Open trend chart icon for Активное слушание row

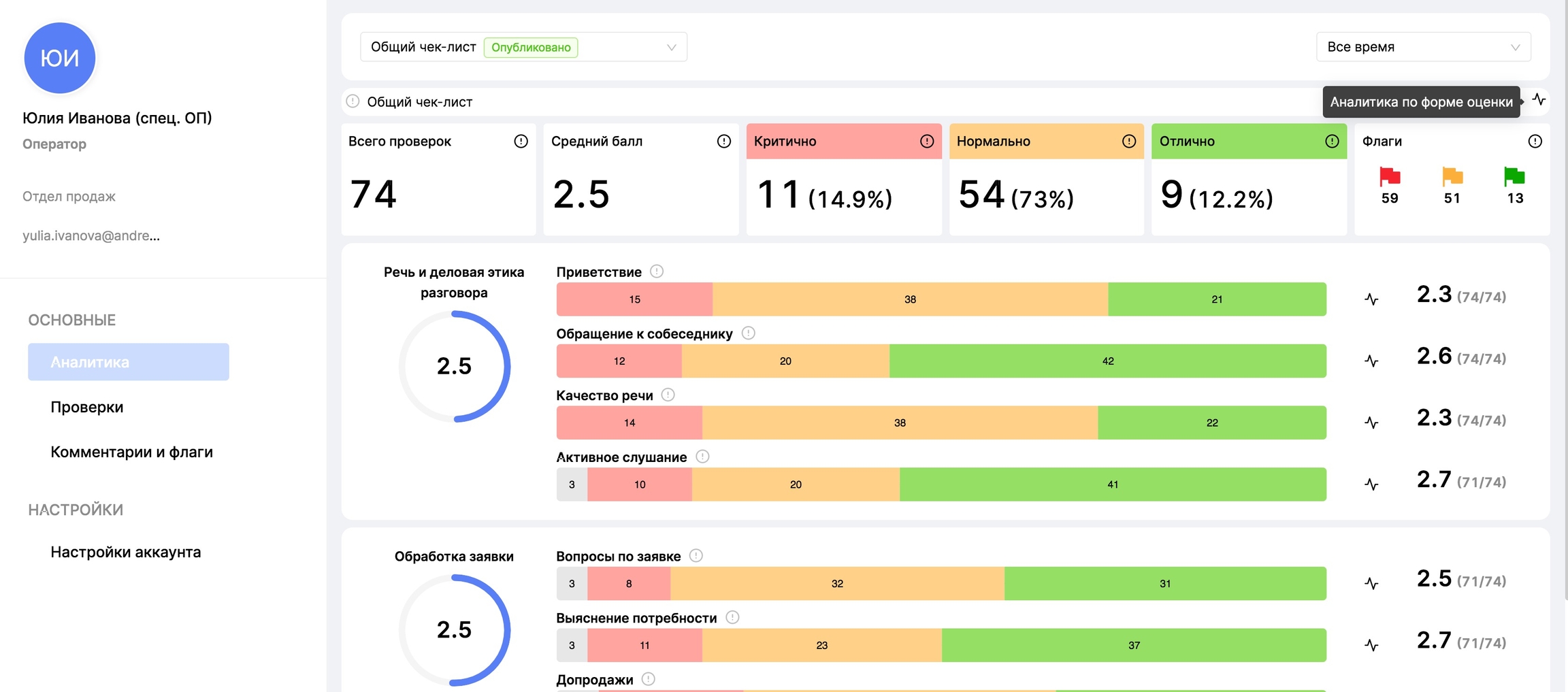[x=1371, y=484]
